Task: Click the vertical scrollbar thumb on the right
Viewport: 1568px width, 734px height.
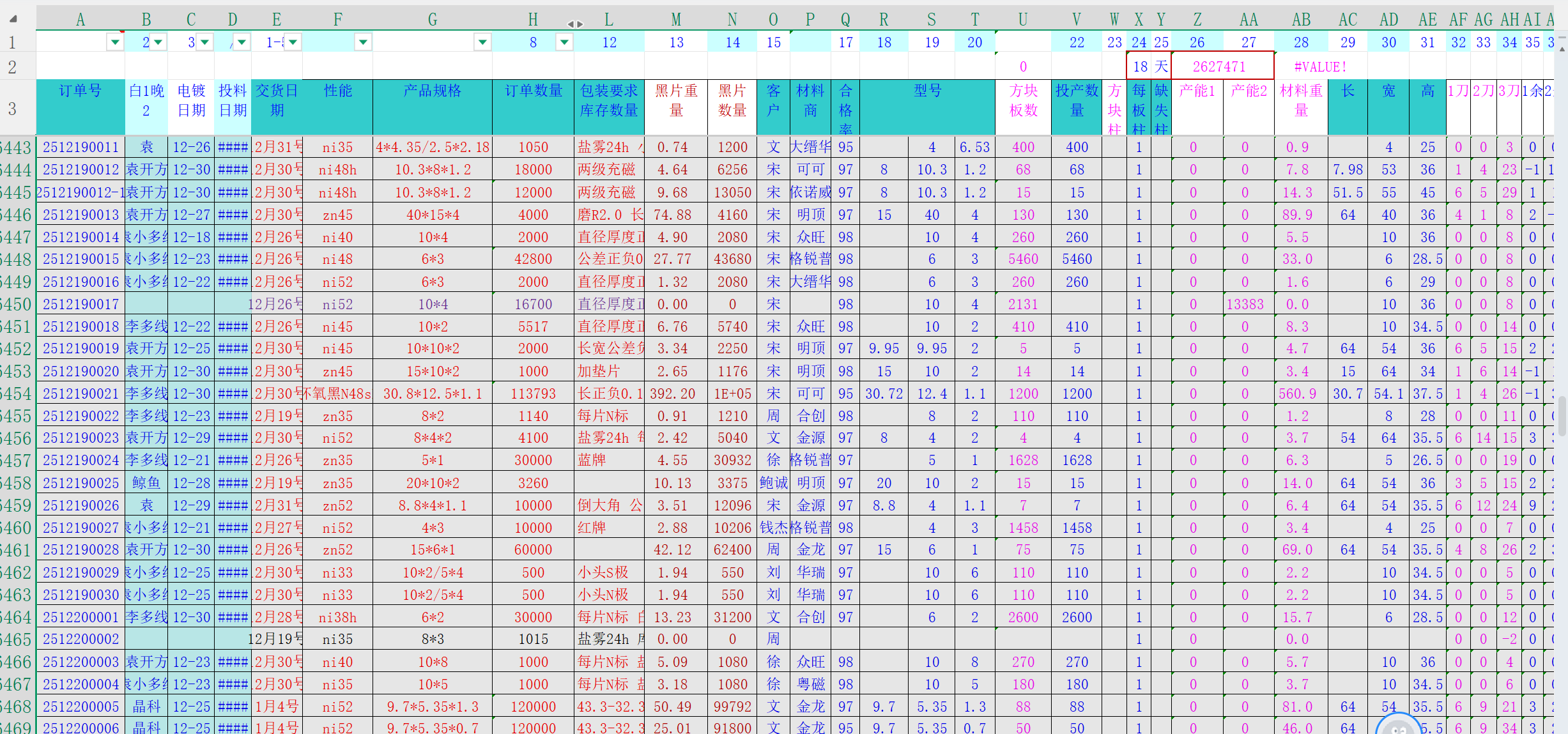Action: click(x=1562, y=415)
